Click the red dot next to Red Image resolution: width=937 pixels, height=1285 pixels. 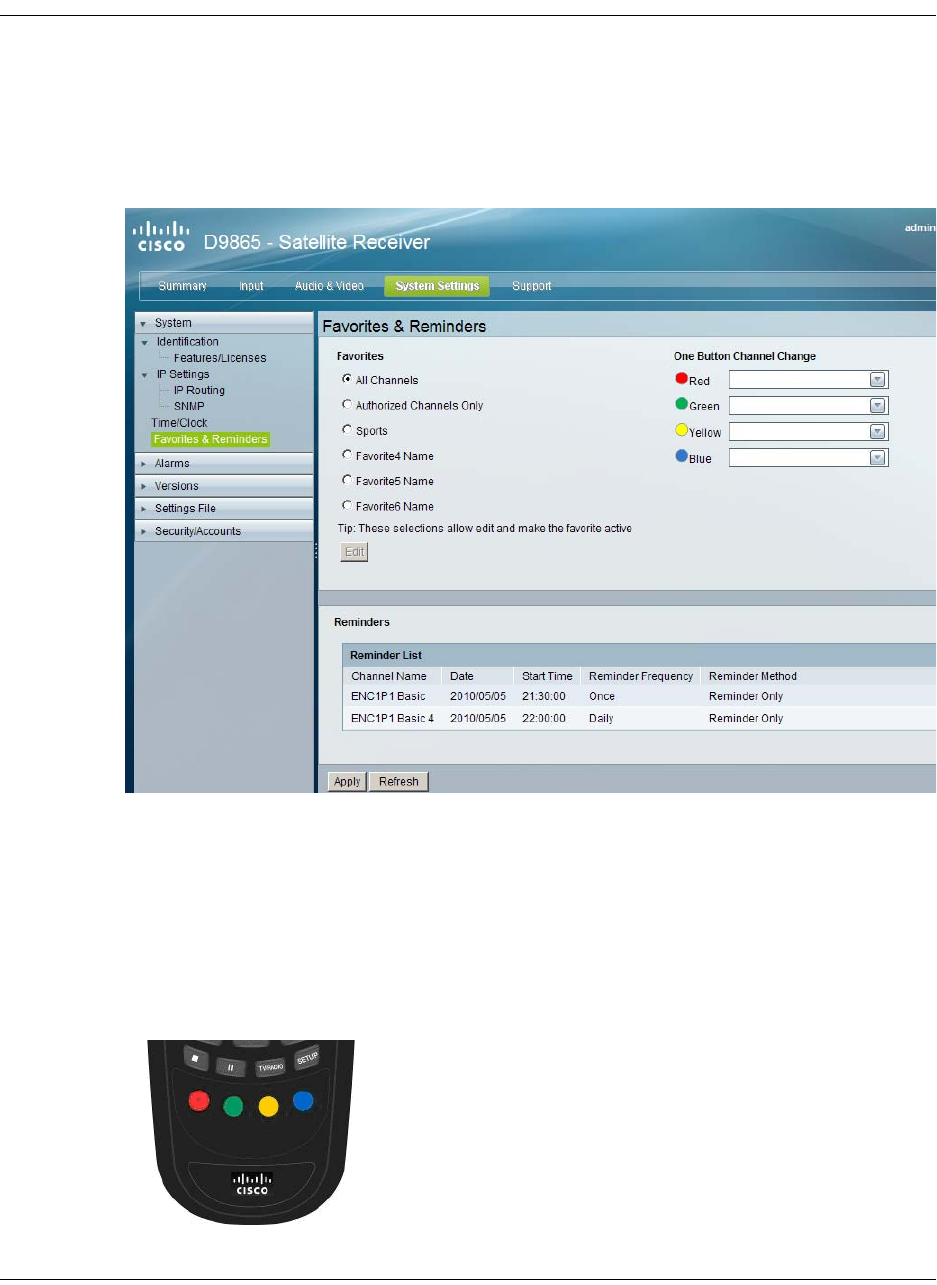pos(682,378)
